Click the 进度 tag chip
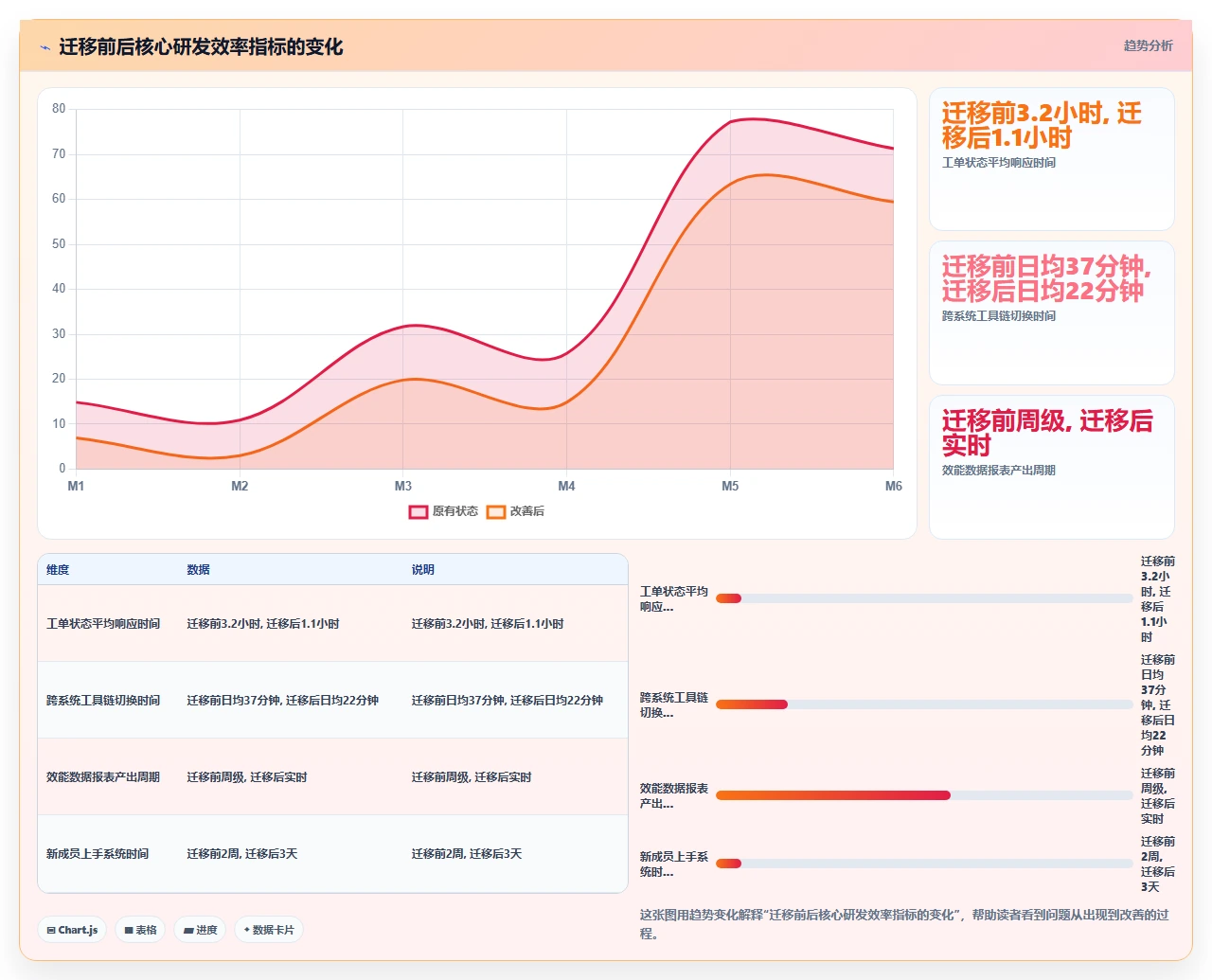1212x980 pixels. tap(200, 930)
